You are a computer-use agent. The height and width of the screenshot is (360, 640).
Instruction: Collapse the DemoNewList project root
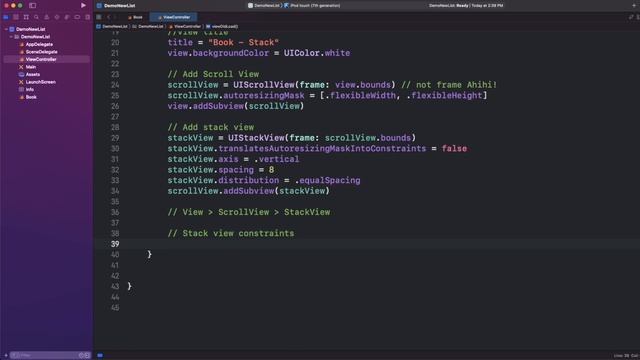(x=6, y=29)
